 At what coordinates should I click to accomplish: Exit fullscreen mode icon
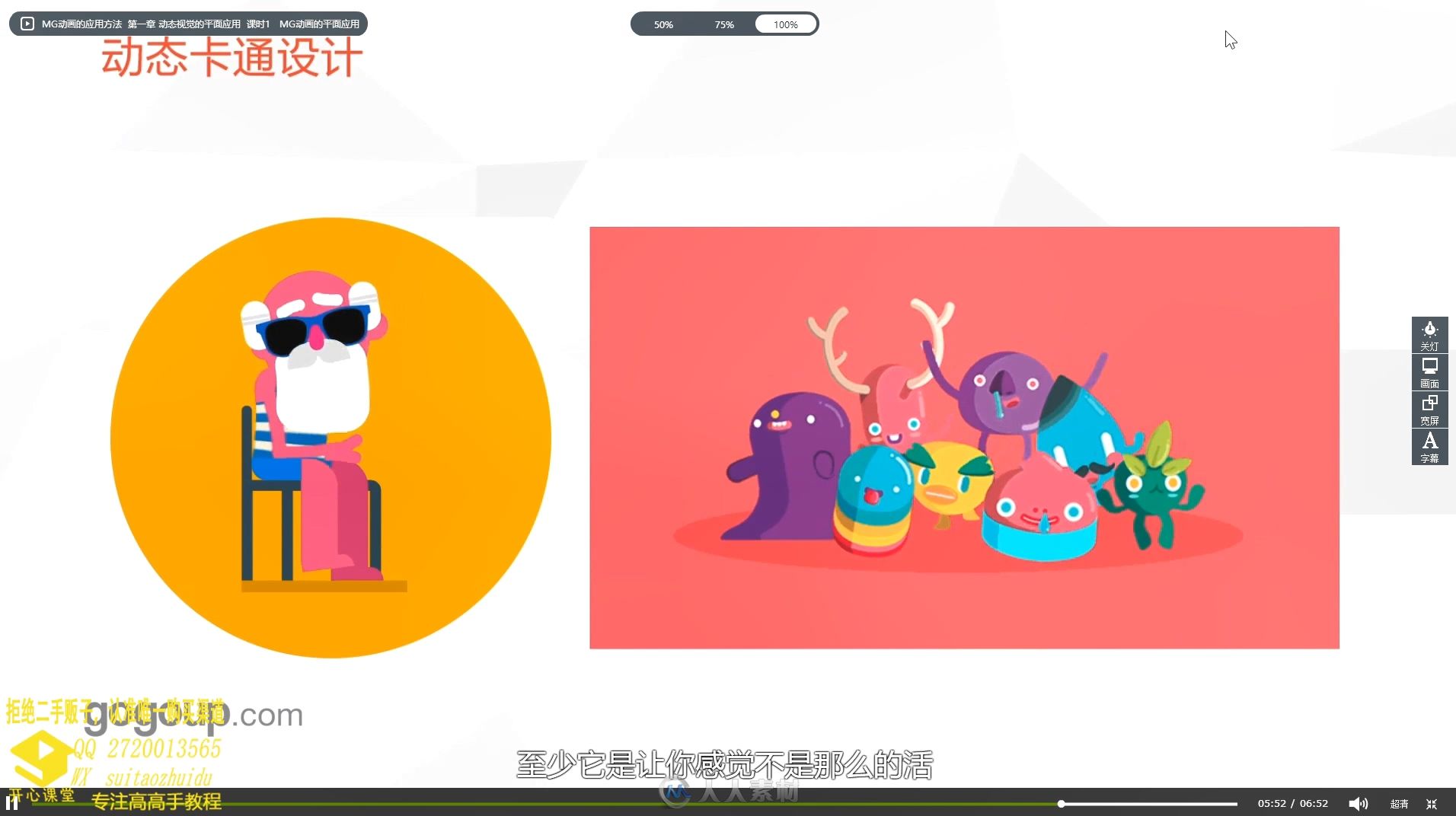pos(1432,804)
